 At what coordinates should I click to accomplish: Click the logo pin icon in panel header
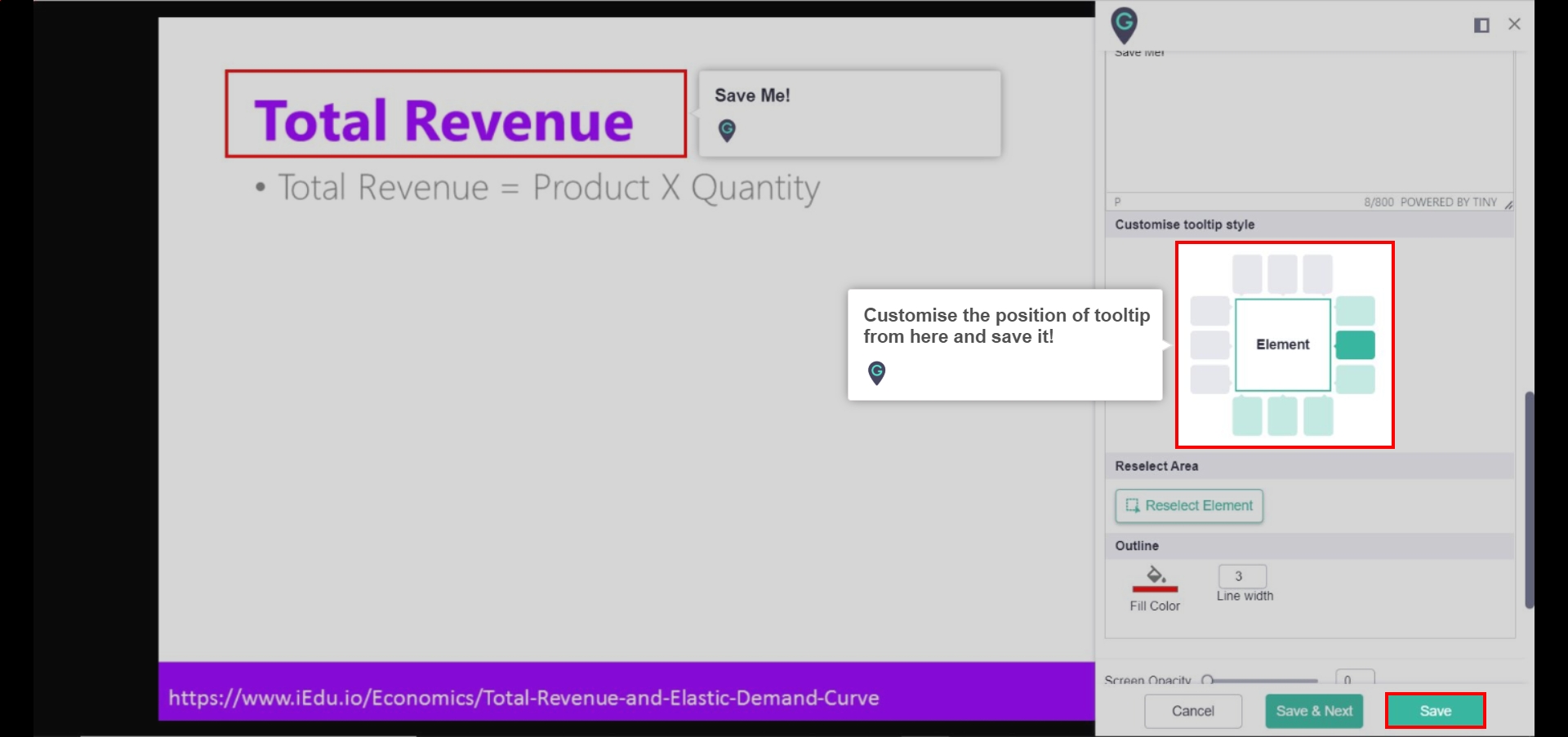tap(1125, 25)
